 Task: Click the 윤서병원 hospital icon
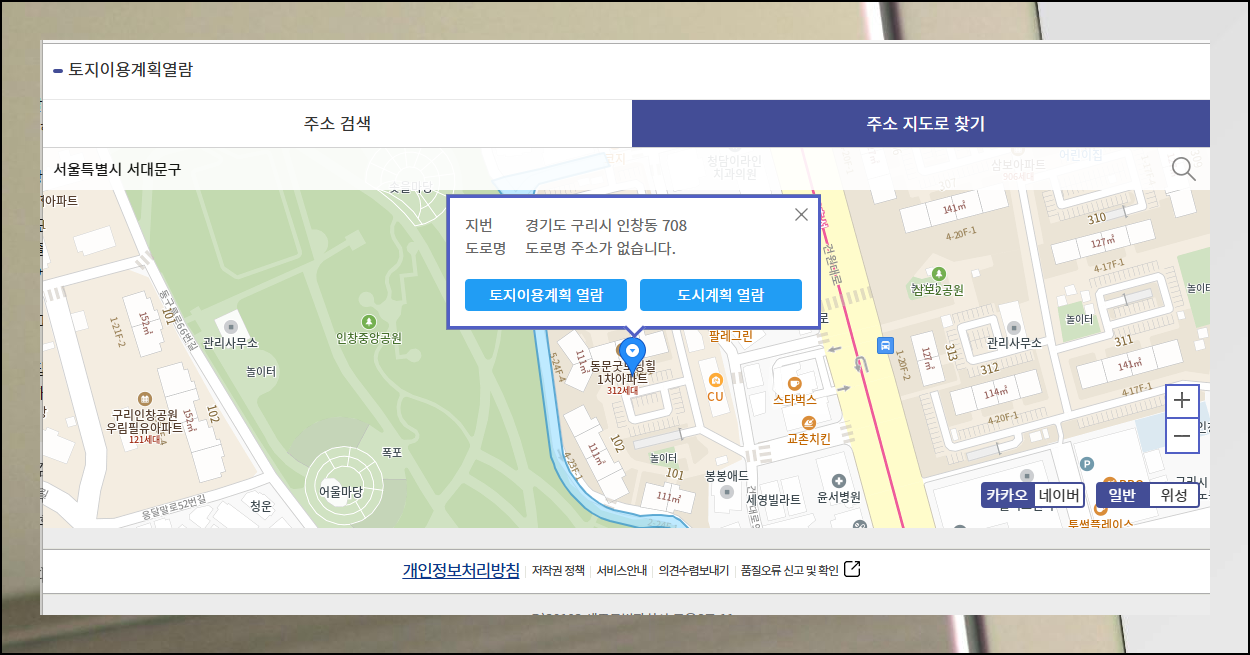click(838, 481)
